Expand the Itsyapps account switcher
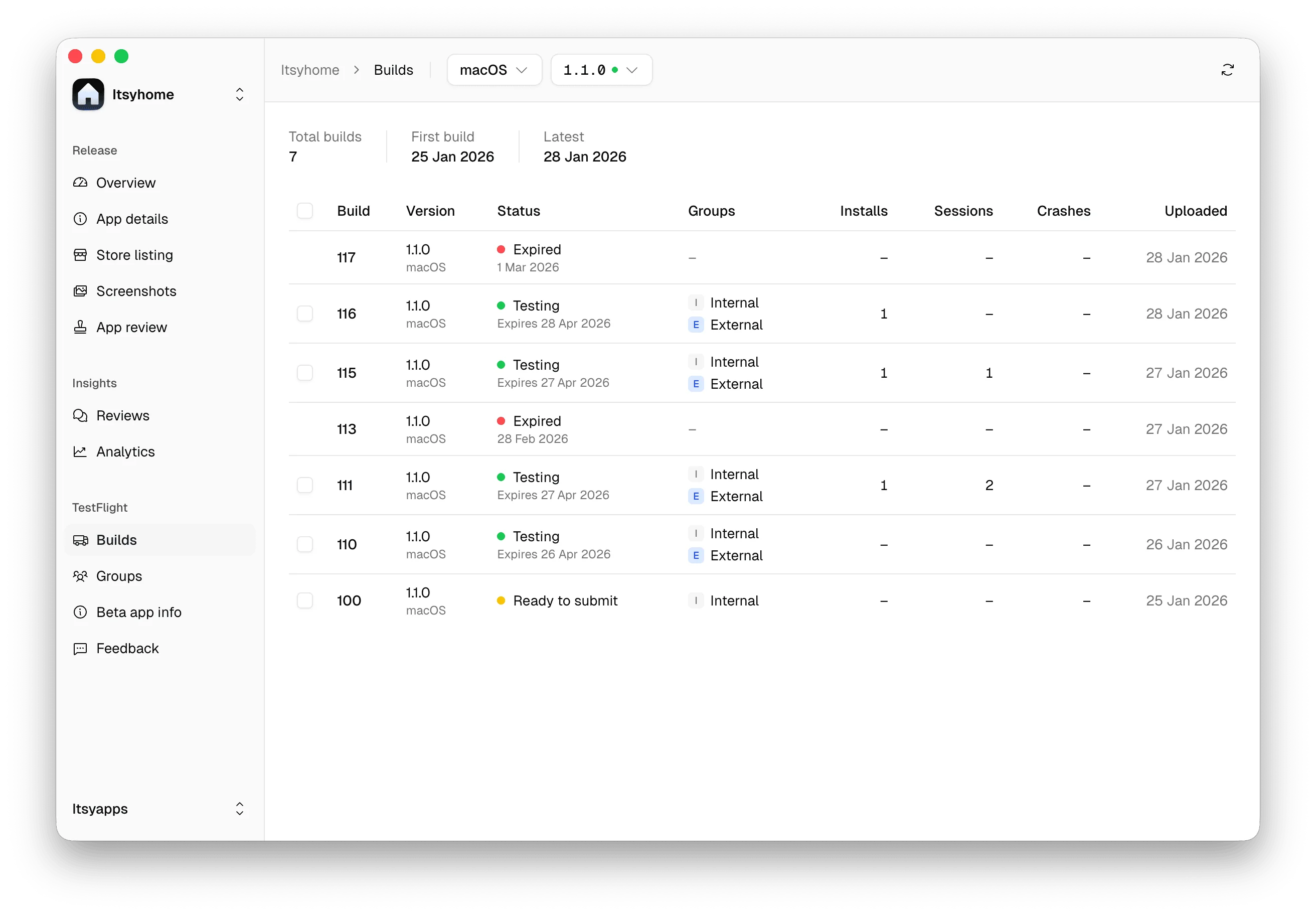The height and width of the screenshot is (915, 1316). pos(239,808)
